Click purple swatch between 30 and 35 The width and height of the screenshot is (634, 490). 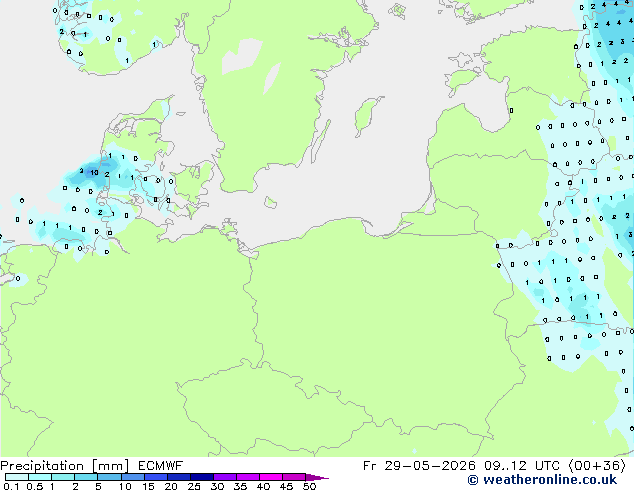(225, 477)
